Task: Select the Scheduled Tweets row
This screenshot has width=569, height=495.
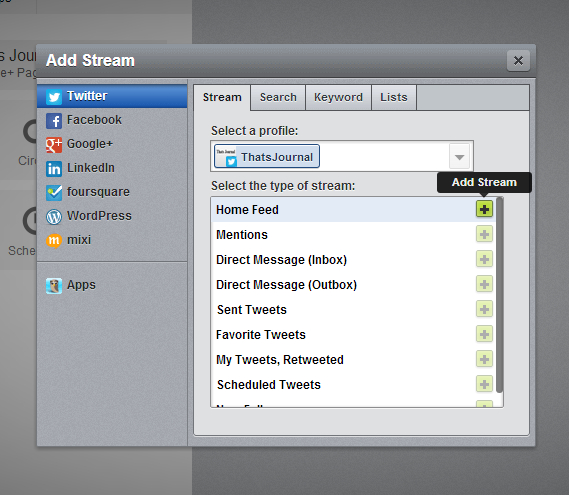Action: 353,385
